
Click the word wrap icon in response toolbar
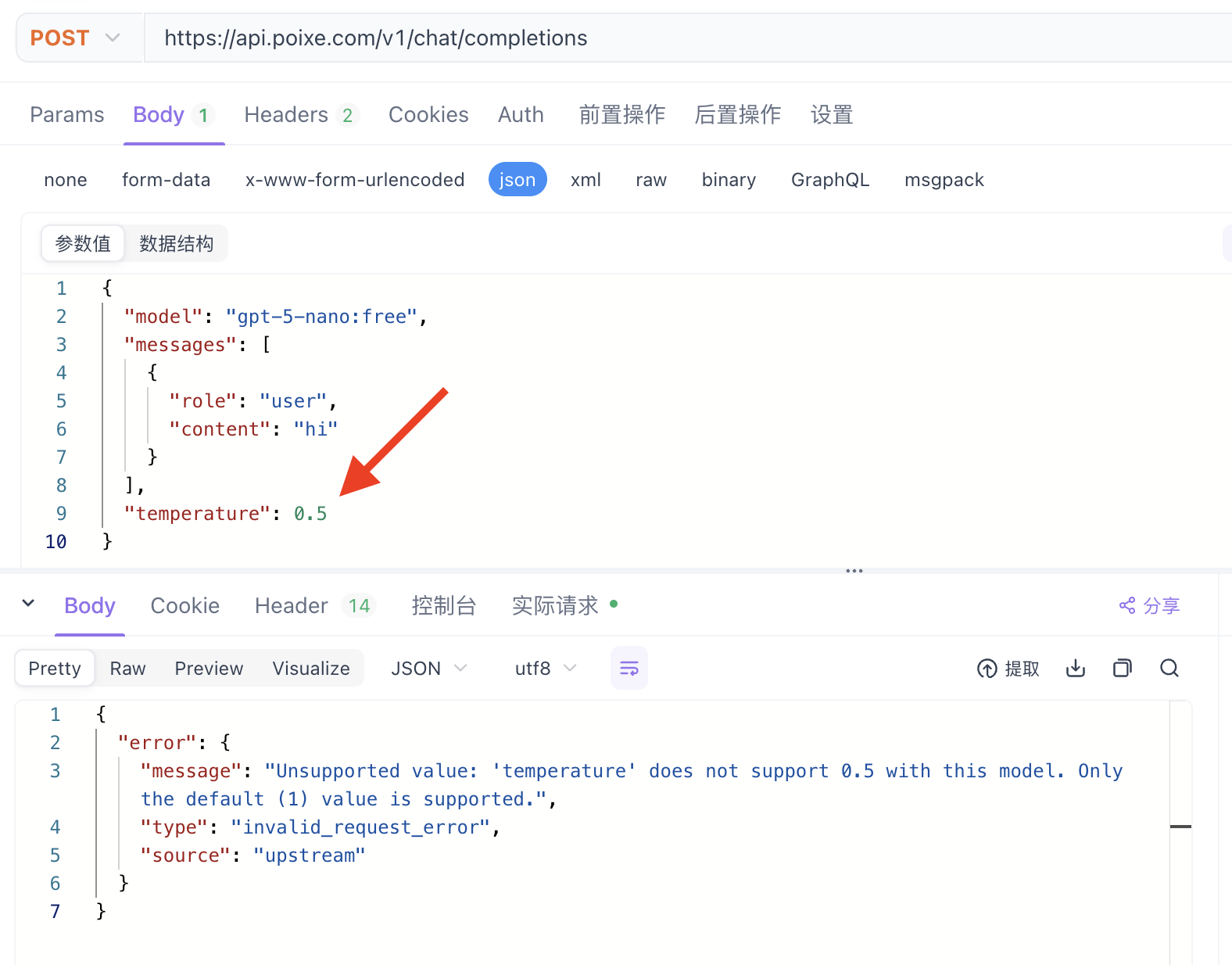[x=629, y=669]
